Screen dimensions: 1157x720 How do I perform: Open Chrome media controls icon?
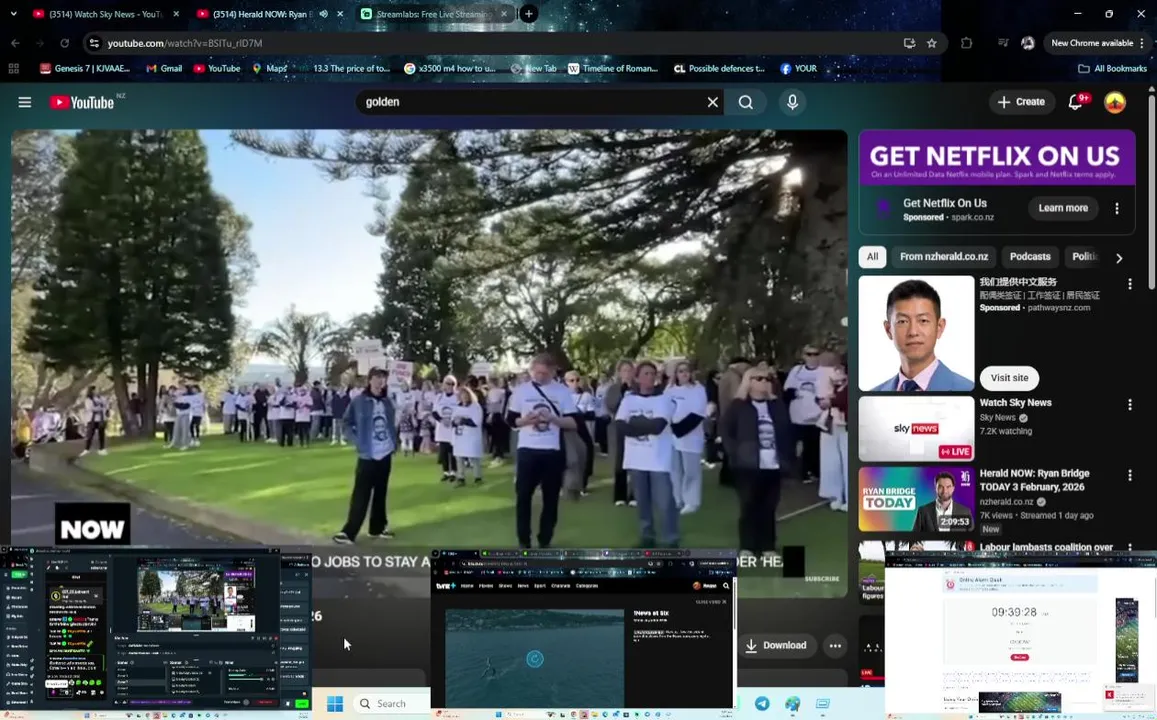tap(1003, 43)
